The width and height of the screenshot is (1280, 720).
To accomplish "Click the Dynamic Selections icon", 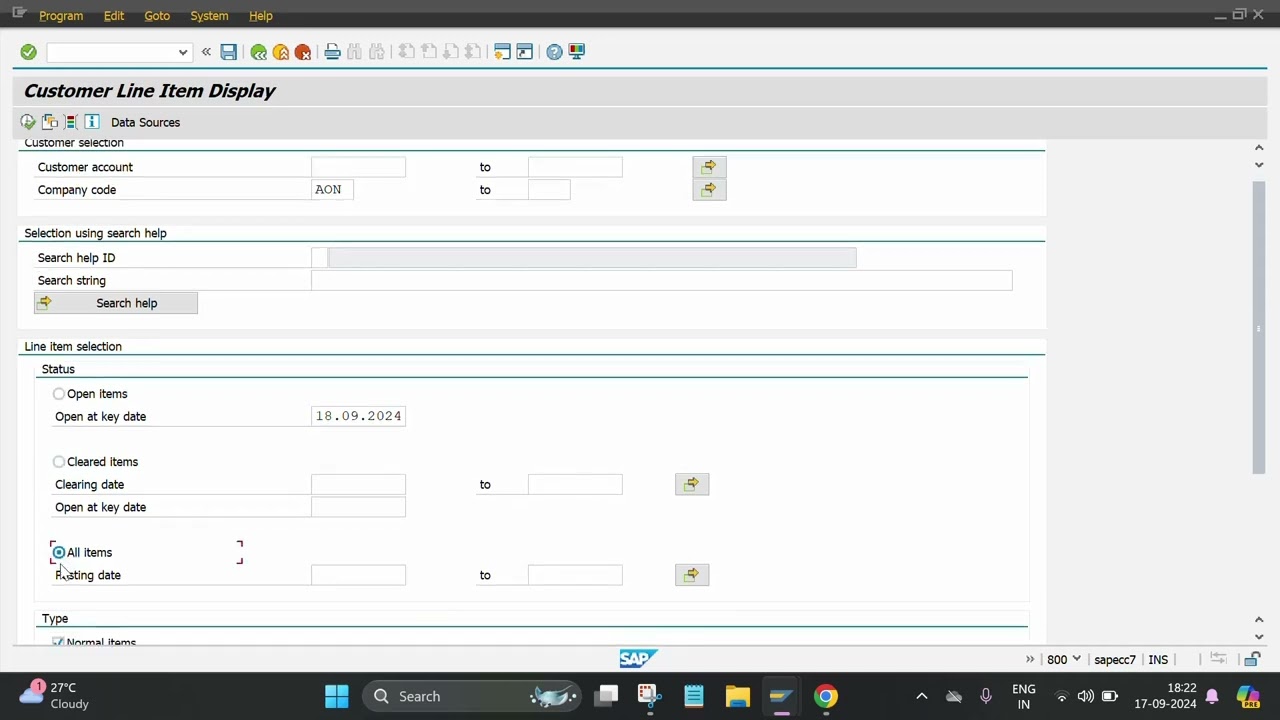I will pyautogui.click(x=70, y=122).
